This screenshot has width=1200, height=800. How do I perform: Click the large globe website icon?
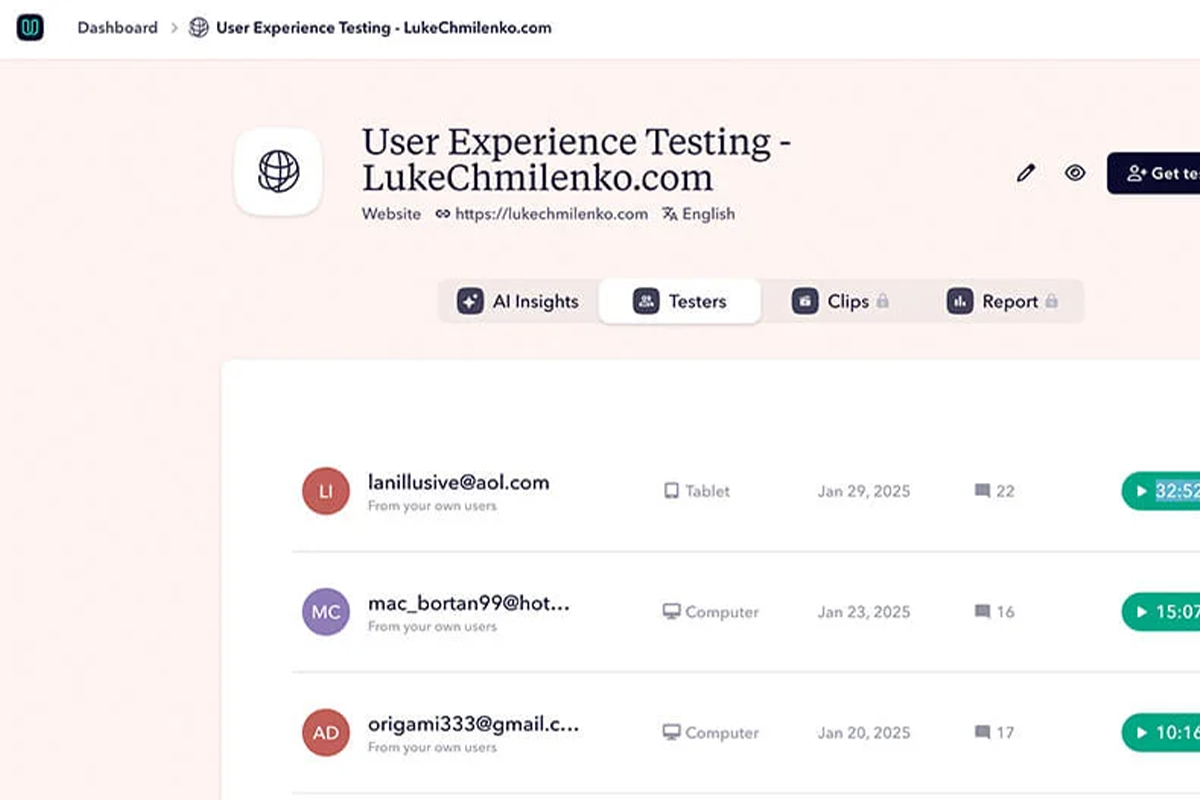point(278,172)
